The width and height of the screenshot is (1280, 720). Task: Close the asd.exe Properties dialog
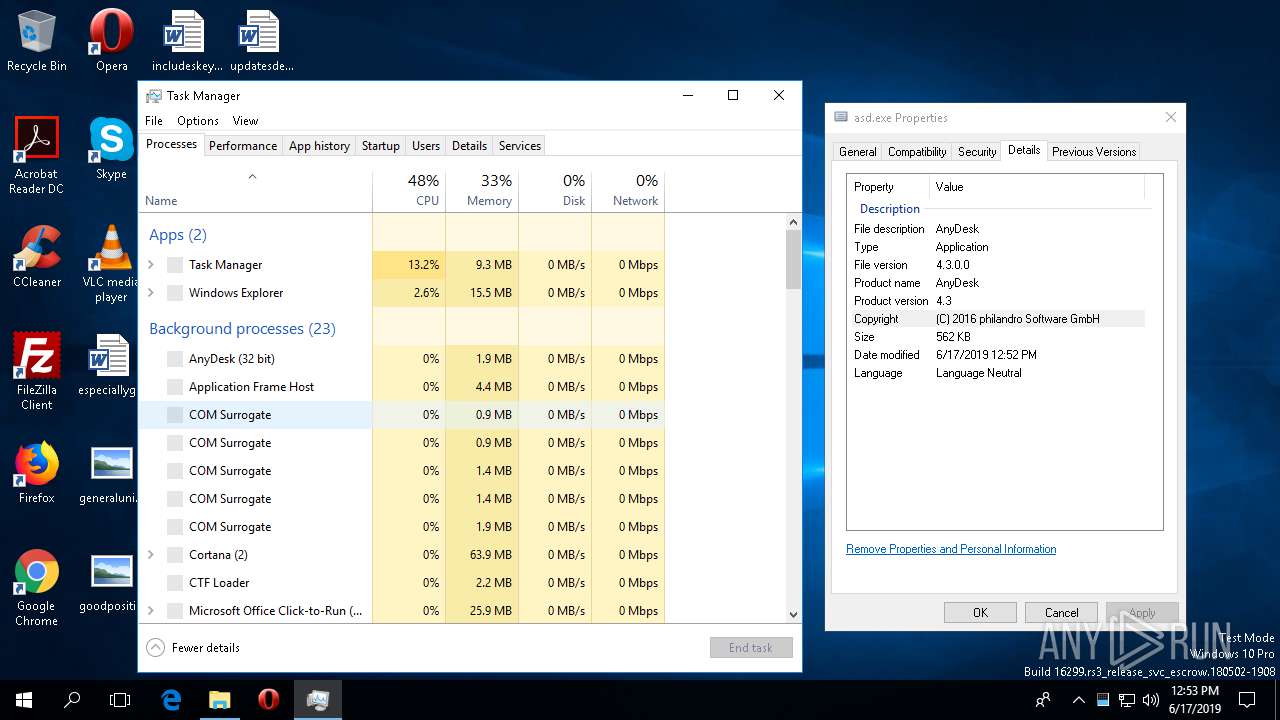click(x=1170, y=118)
